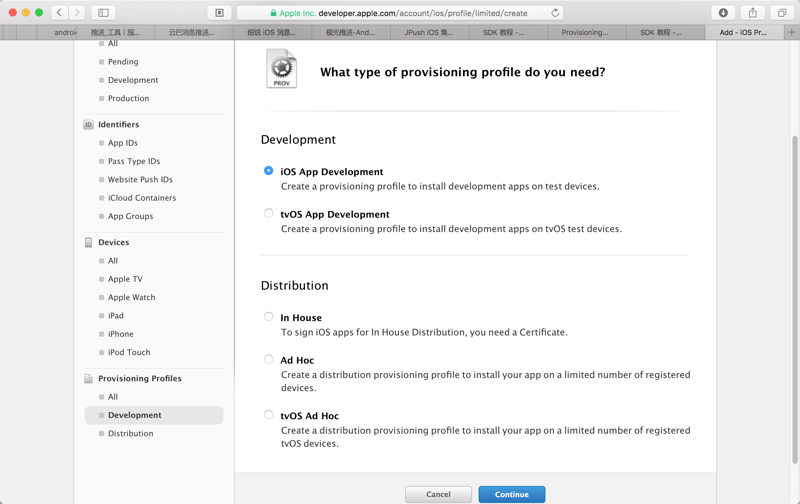Screen dimensions: 800x504
Task: Click the Provisioning Profiles section header
Action: [139, 379]
